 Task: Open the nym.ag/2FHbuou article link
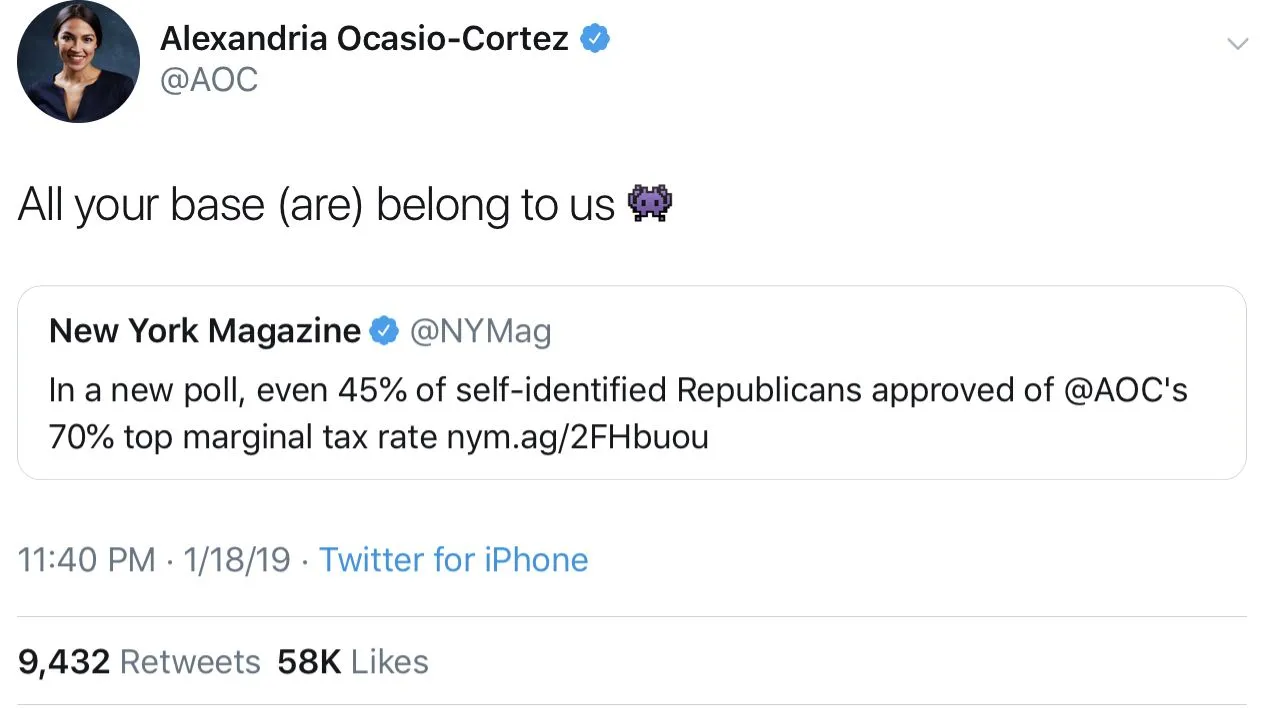(578, 437)
